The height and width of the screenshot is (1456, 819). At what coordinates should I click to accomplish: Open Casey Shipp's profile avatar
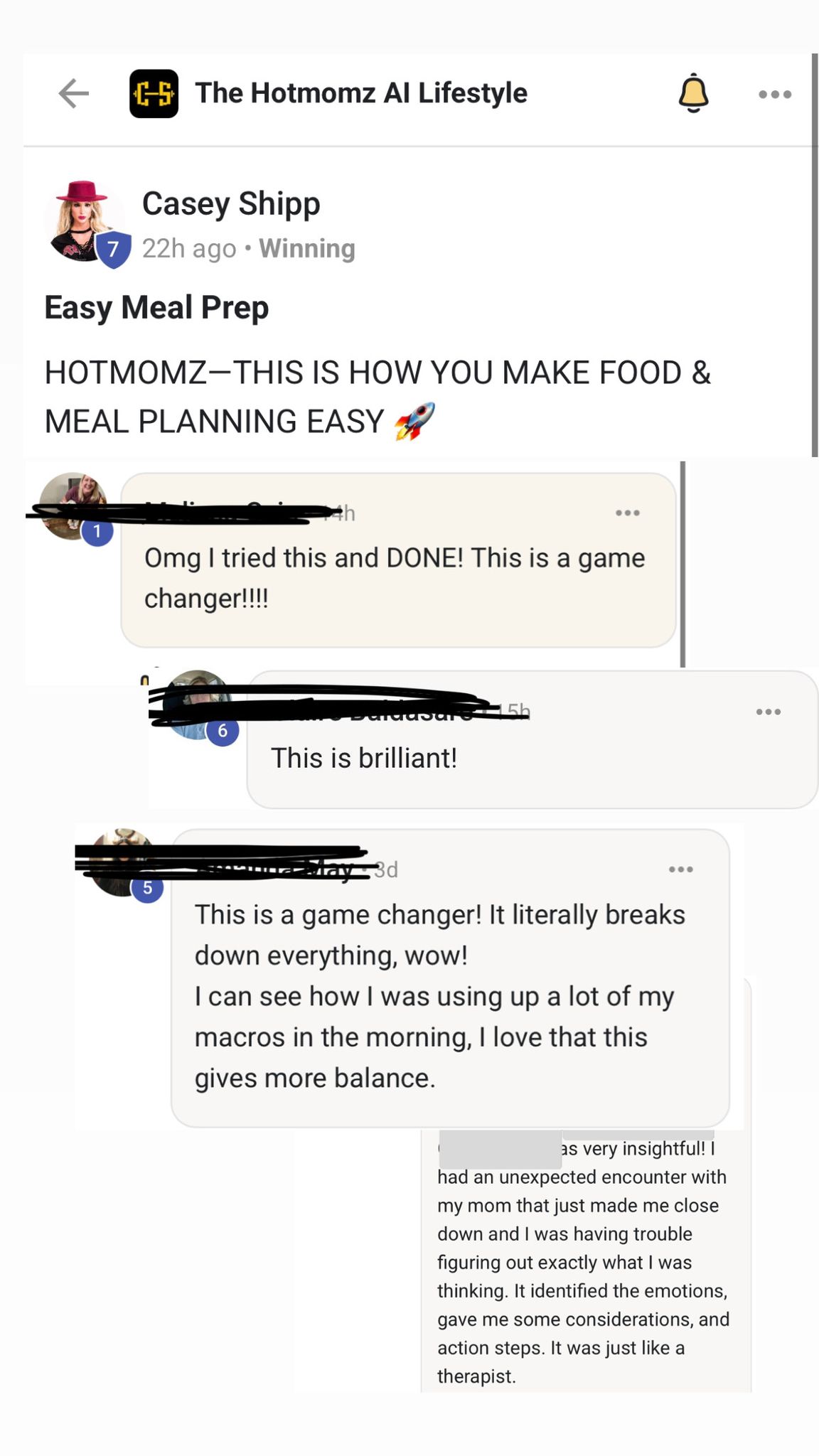pyautogui.click(x=82, y=220)
